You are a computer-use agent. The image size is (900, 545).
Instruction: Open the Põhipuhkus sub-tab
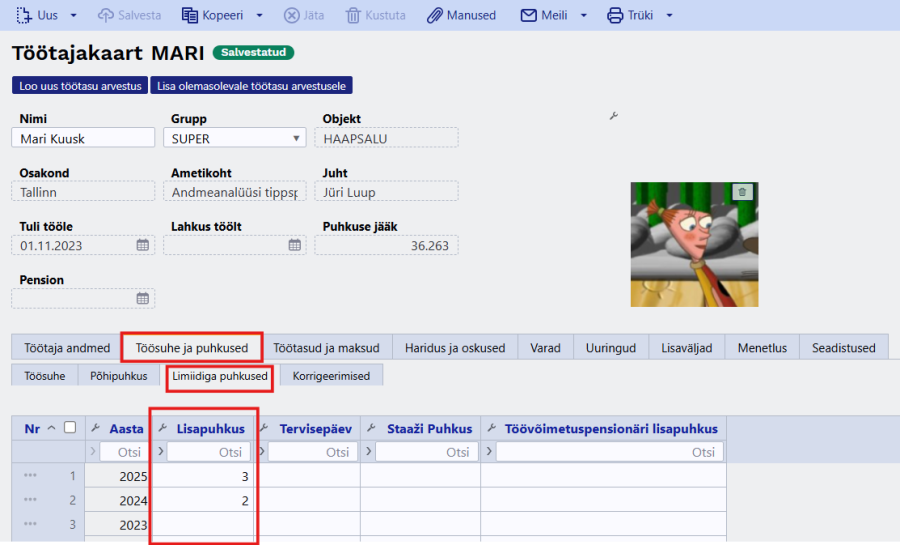(119, 376)
